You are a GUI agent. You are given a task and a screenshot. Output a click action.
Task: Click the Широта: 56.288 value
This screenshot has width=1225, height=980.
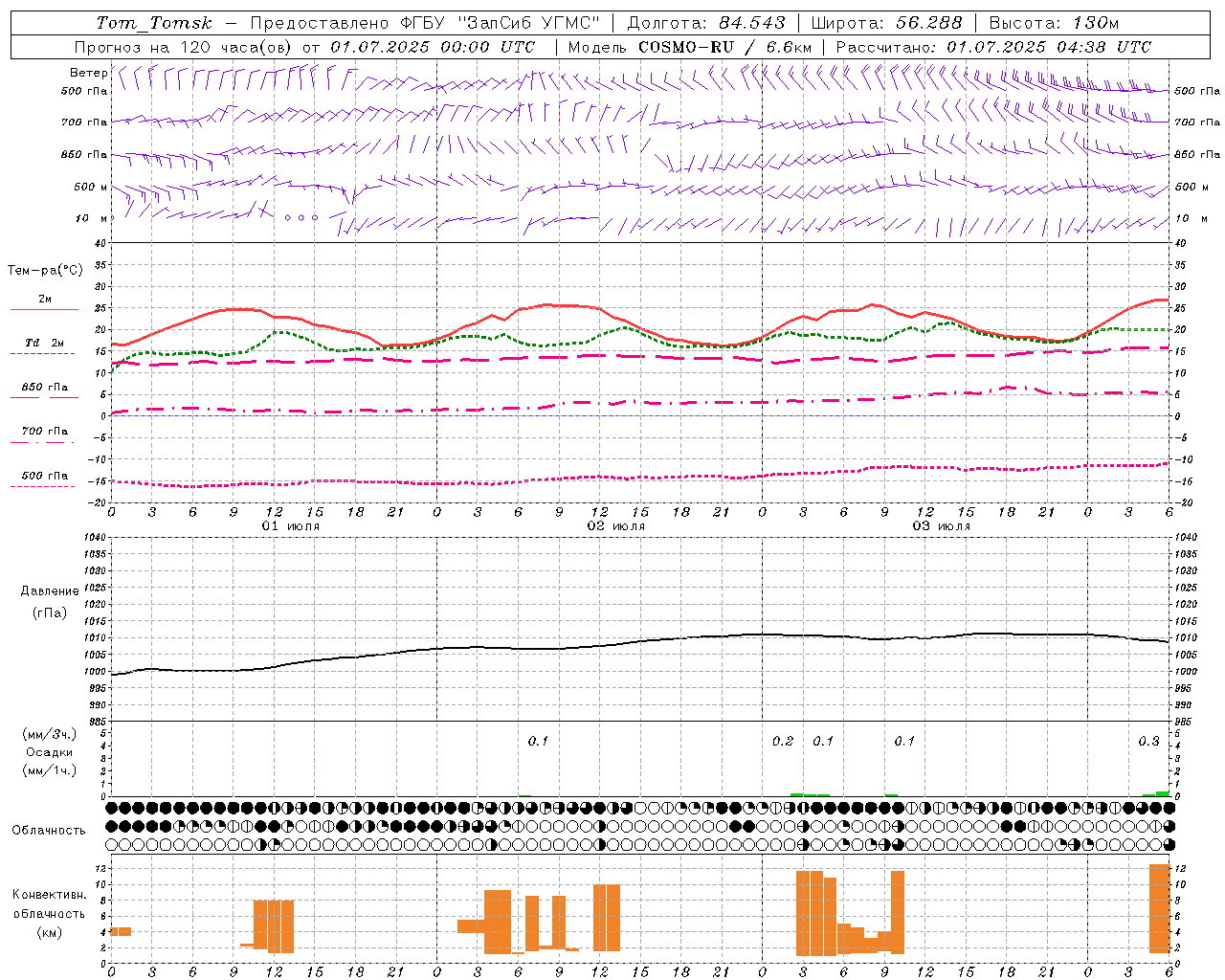886,23
